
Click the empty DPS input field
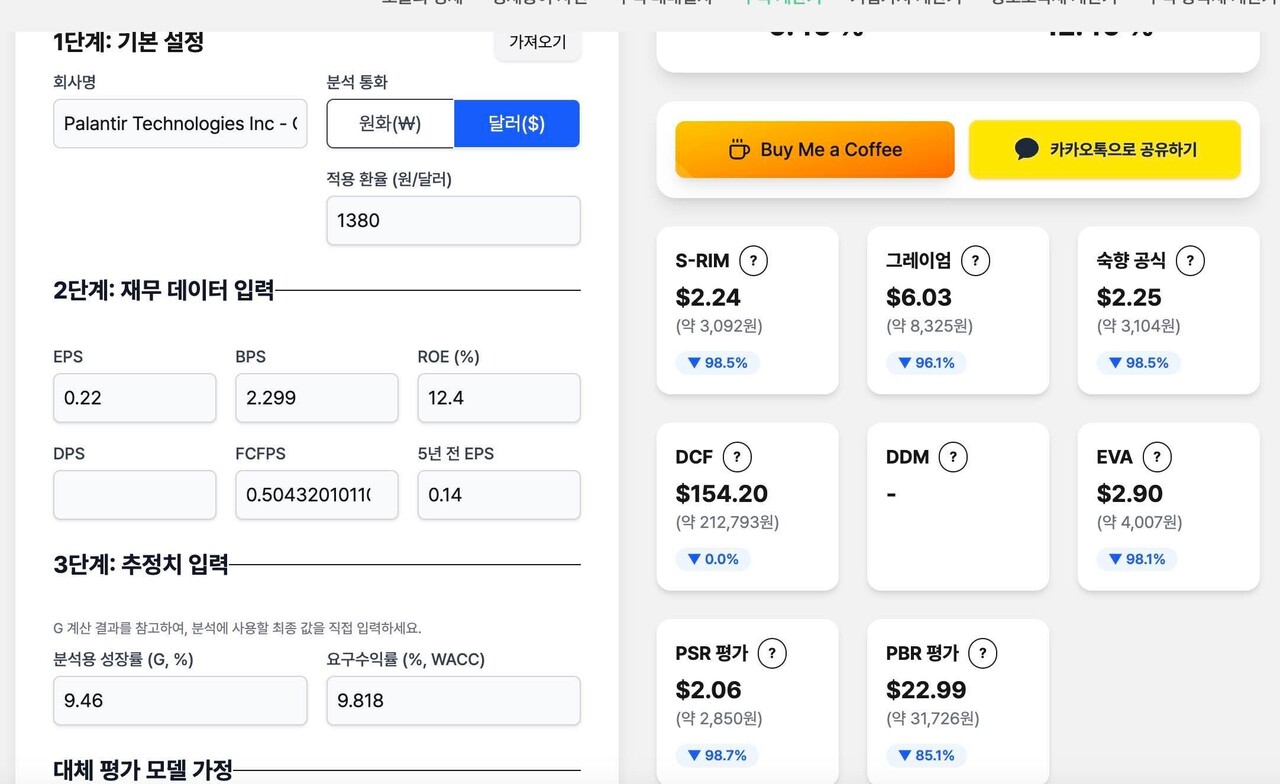pos(134,495)
